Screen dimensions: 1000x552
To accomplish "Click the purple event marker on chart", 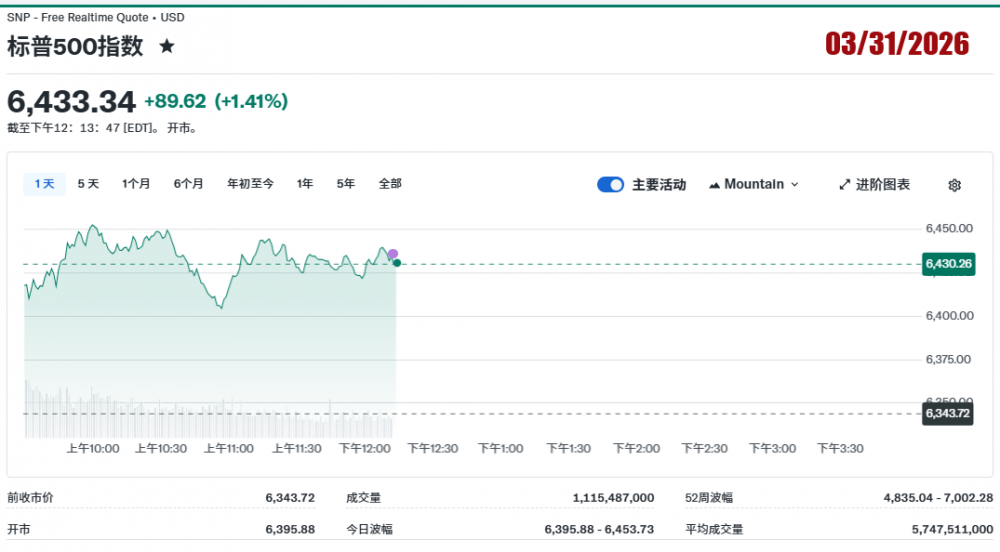I will tap(393, 254).
